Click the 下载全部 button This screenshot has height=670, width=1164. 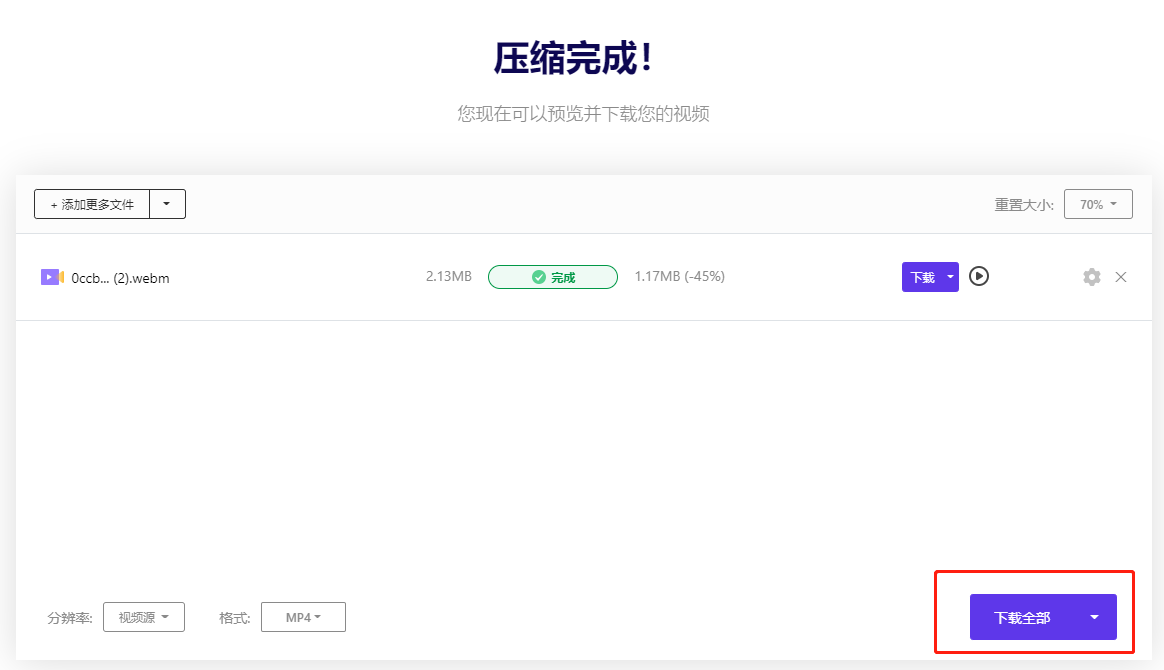tap(1022, 618)
